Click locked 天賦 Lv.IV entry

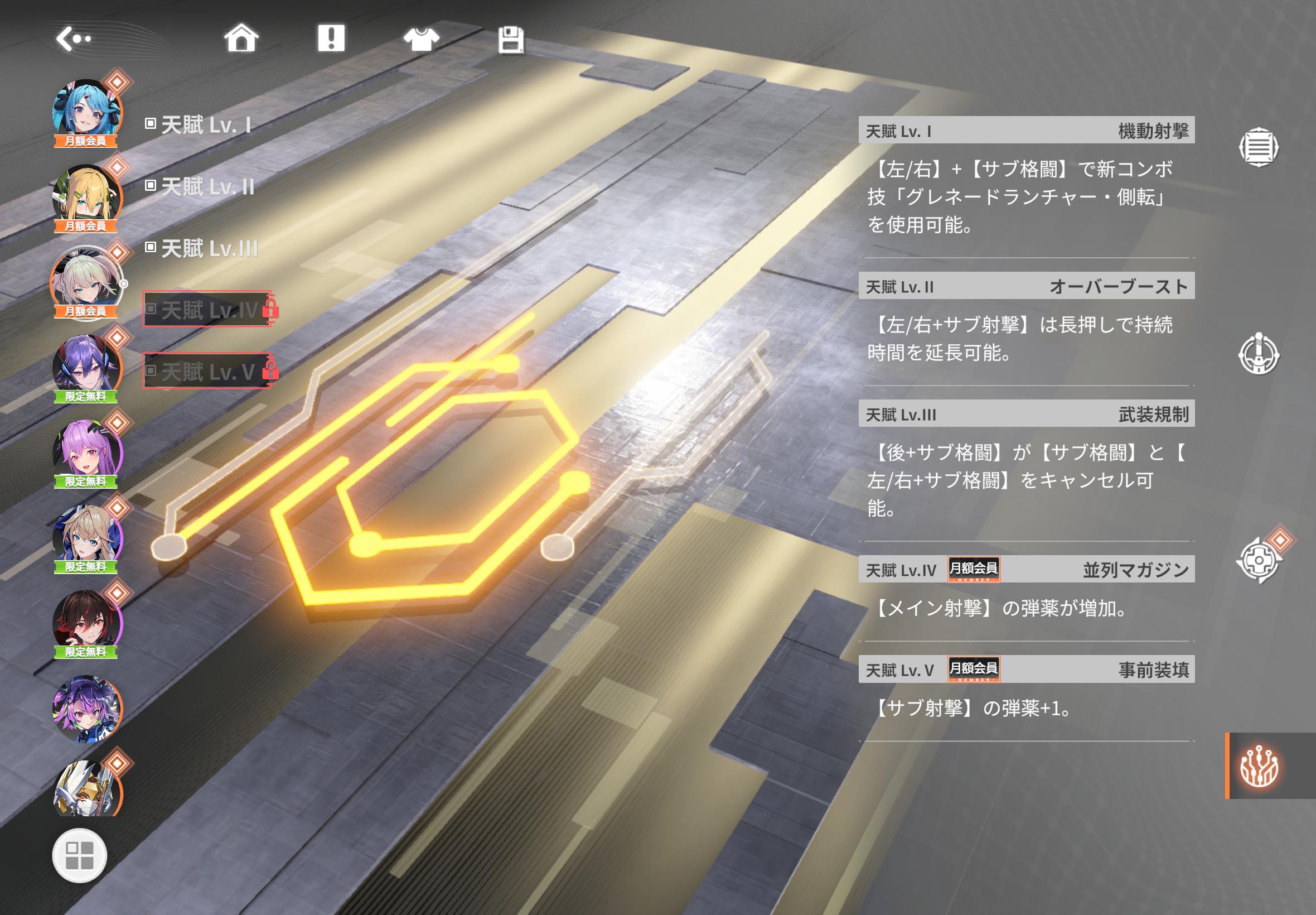207,310
